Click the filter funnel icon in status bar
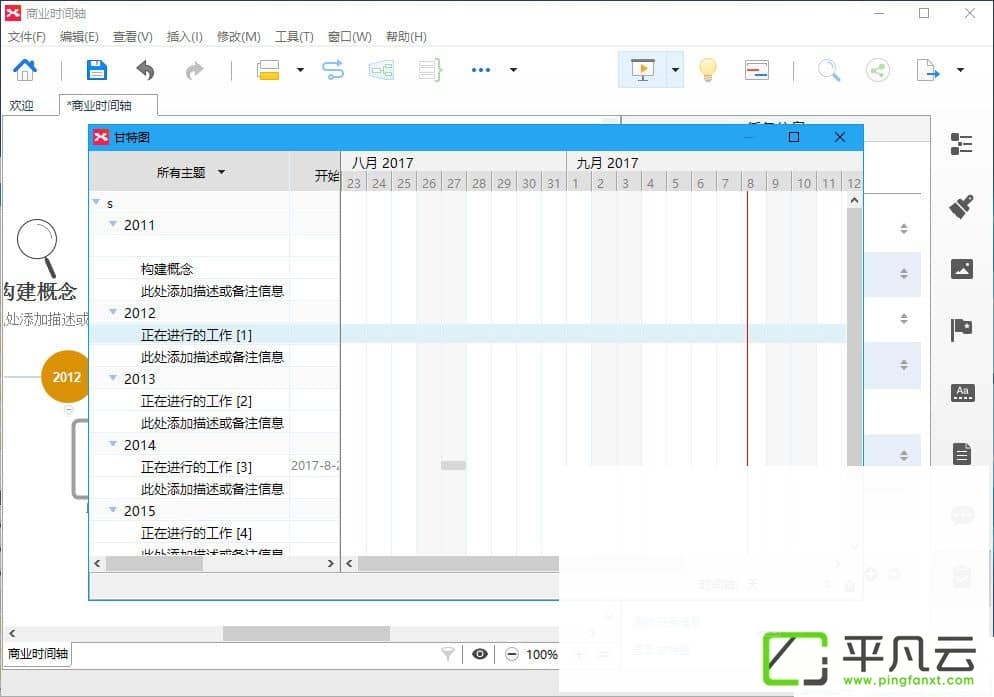Image resolution: width=994 pixels, height=697 pixels. 448,654
